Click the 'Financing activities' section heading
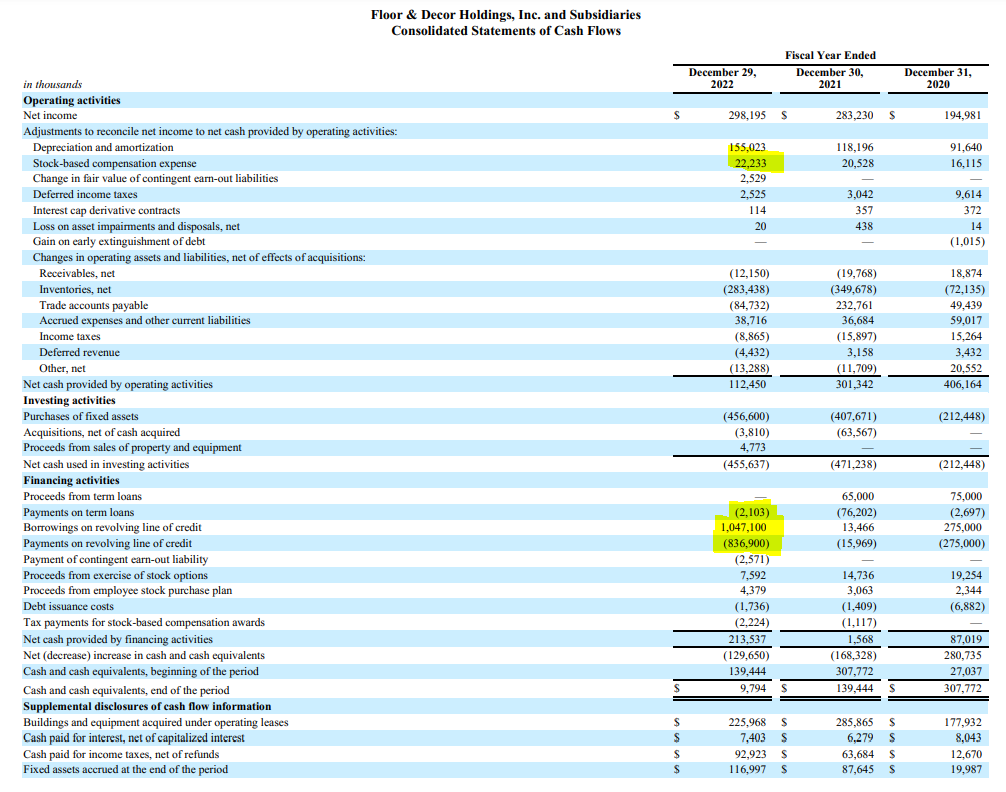 [x=71, y=480]
